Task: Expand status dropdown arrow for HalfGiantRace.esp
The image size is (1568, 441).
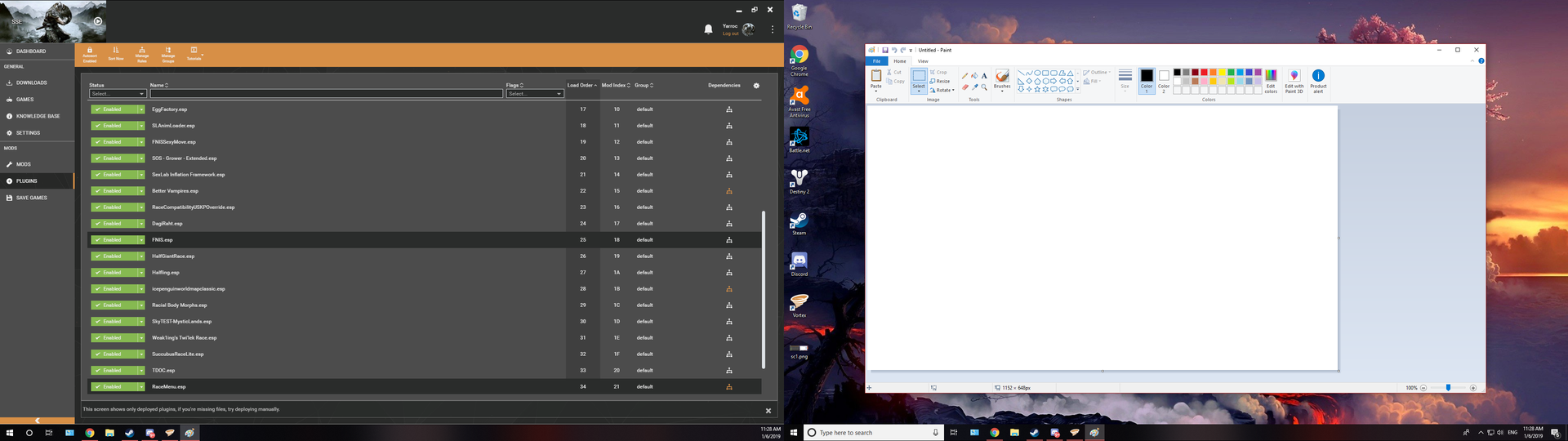Action: [x=141, y=256]
